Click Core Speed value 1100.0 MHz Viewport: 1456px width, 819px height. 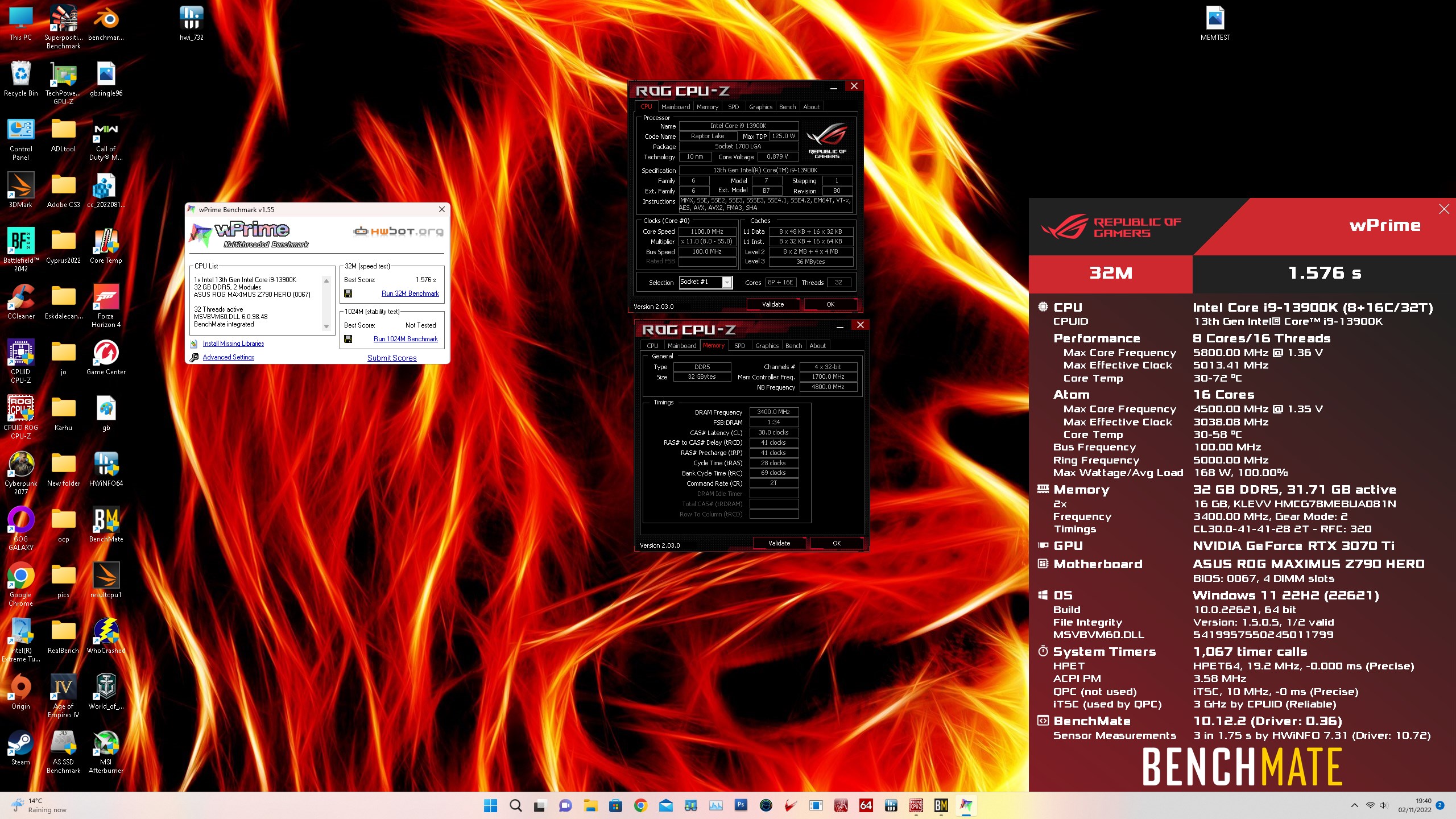click(707, 231)
